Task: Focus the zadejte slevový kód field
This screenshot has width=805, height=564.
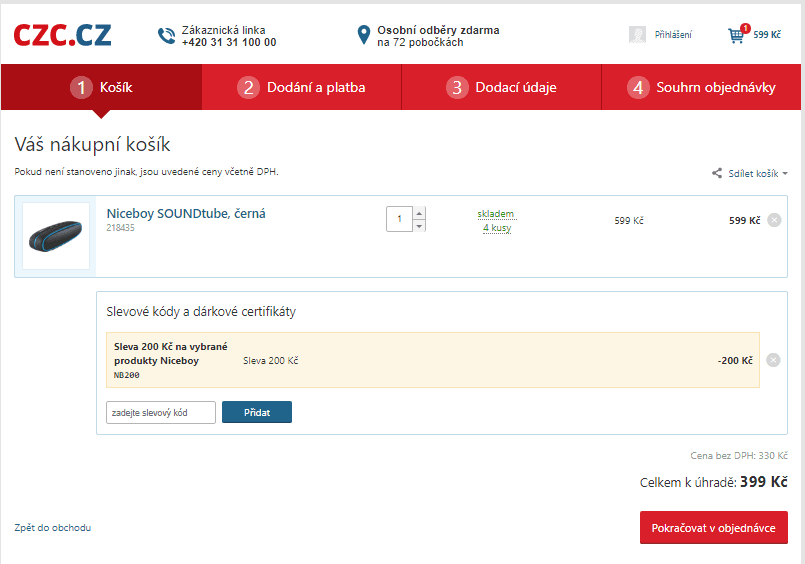Action: [161, 413]
